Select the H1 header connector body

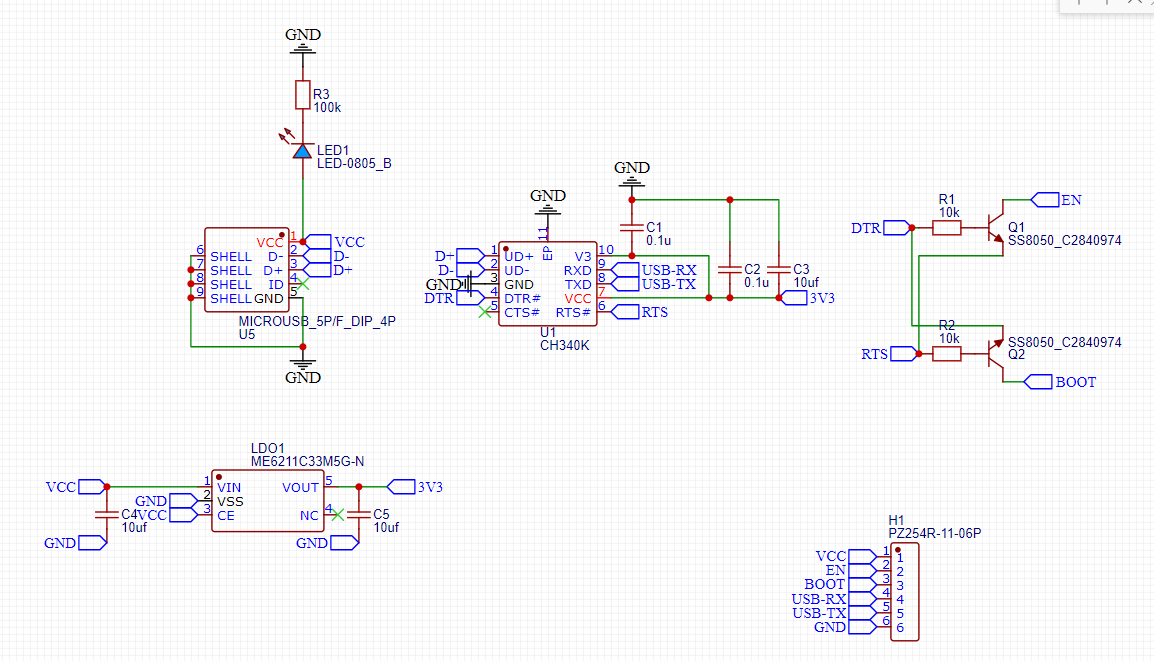[x=904, y=592]
